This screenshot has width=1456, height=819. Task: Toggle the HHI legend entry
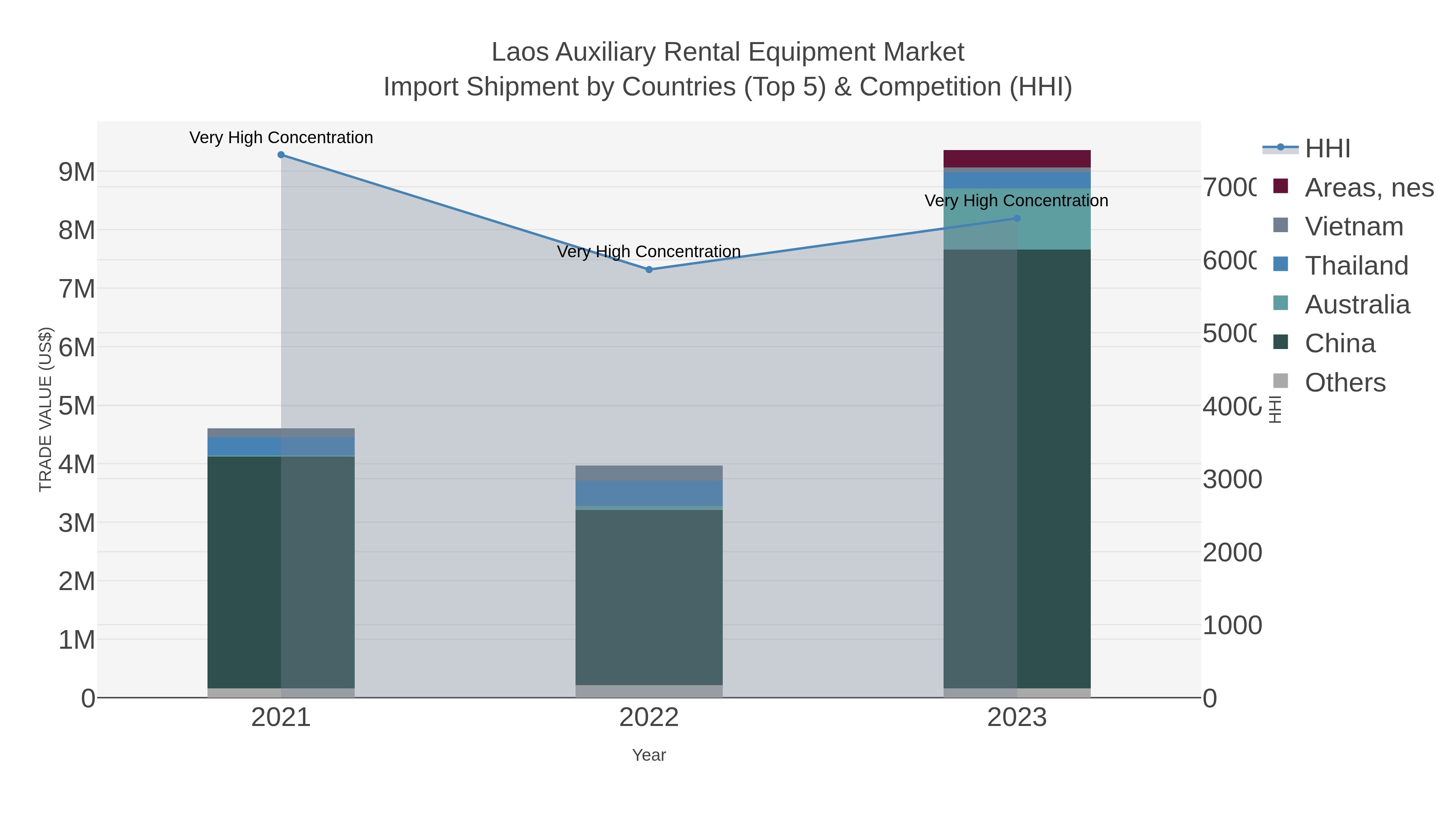click(1306, 148)
